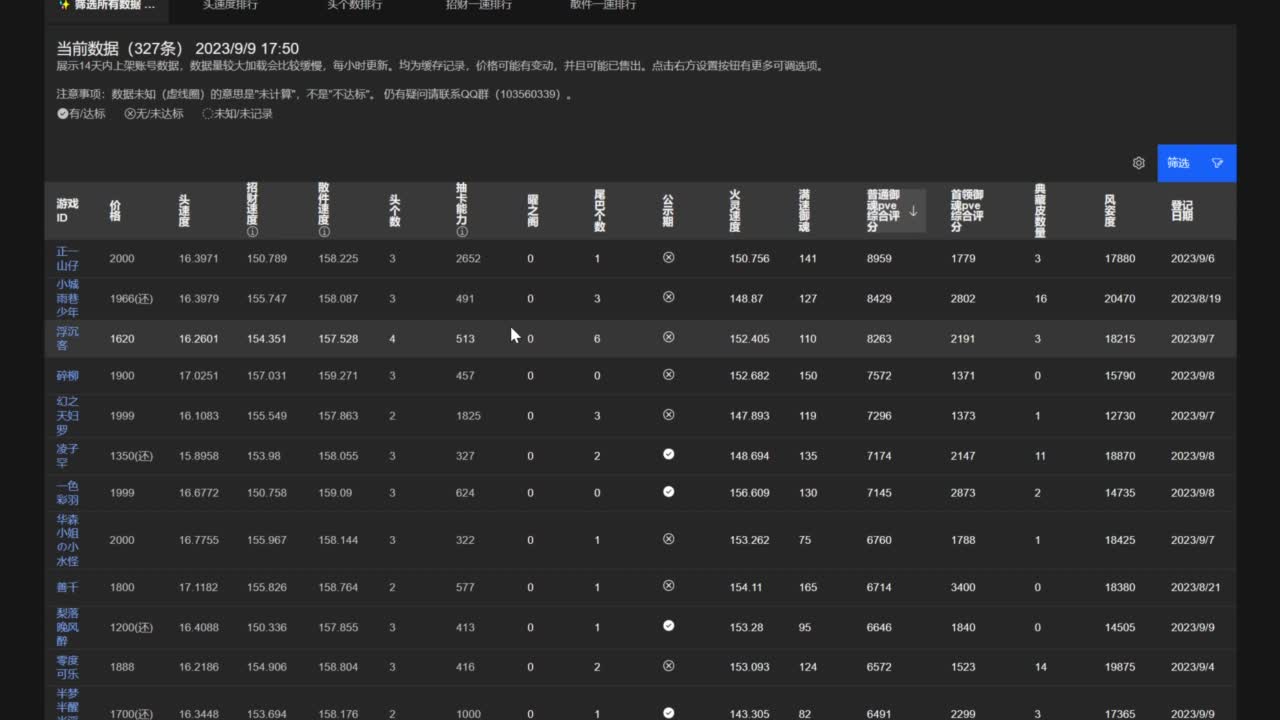
Task: Click the 公示期 status icon in 碎柳 row
Action: [x=669, y=374]
